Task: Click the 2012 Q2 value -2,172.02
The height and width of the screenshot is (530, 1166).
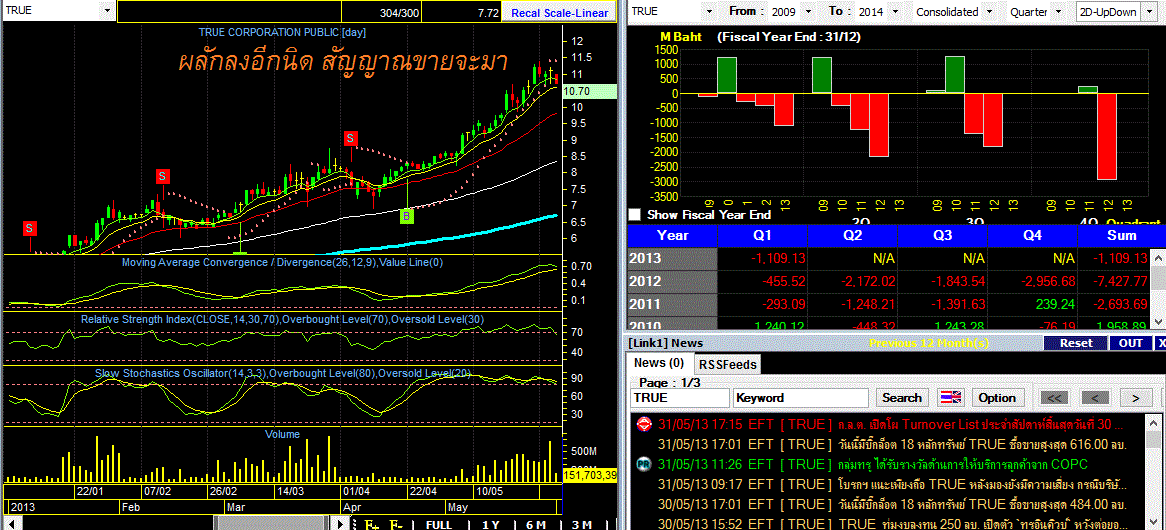Action: point(866,281)
